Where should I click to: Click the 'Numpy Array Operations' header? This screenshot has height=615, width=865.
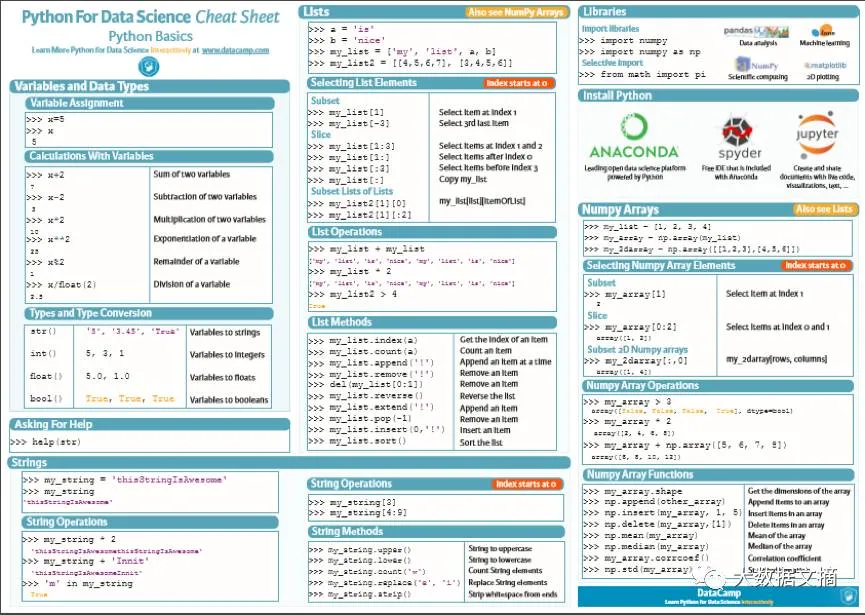(718, 386)
